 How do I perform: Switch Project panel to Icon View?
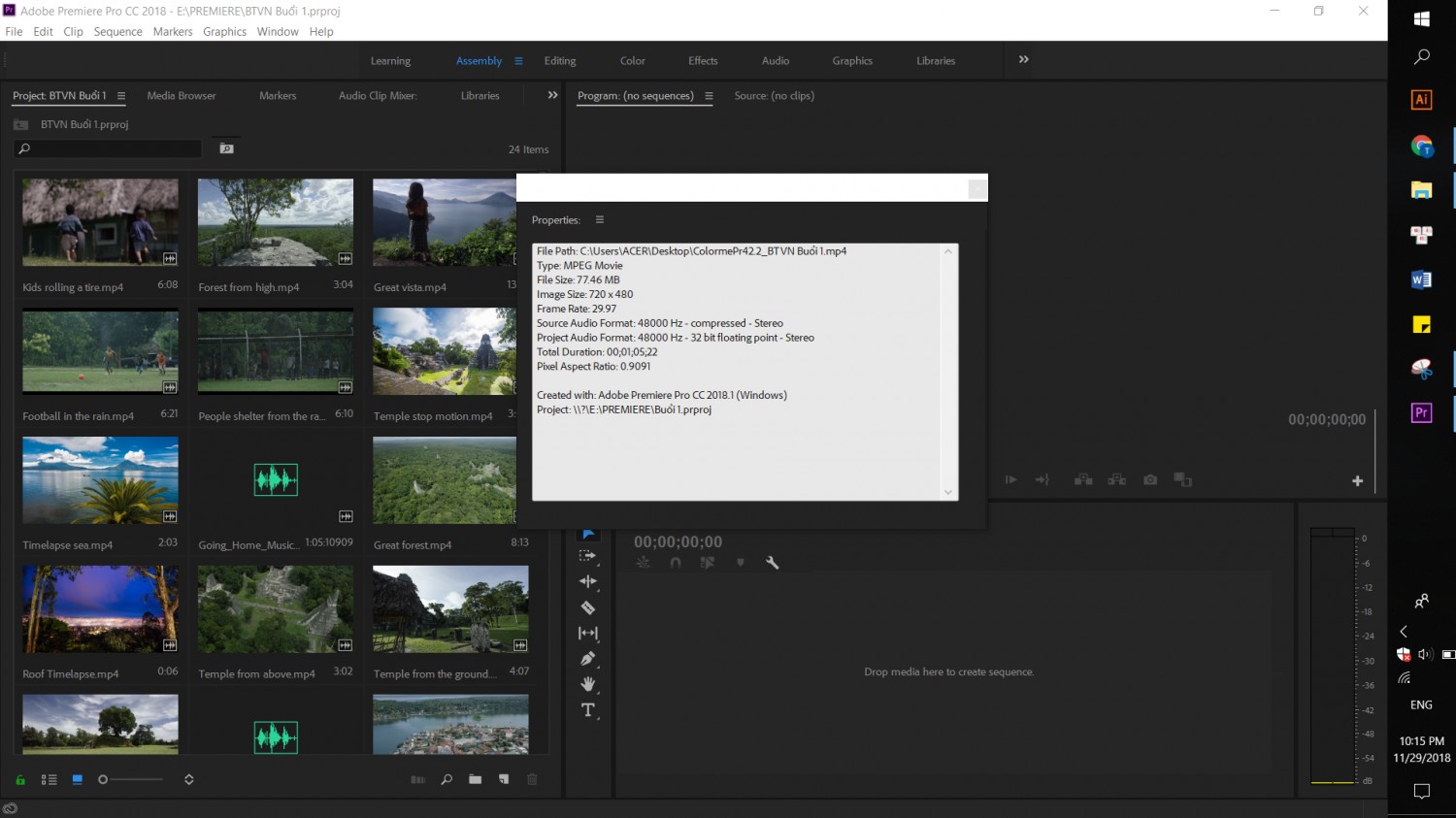[78, 779]
